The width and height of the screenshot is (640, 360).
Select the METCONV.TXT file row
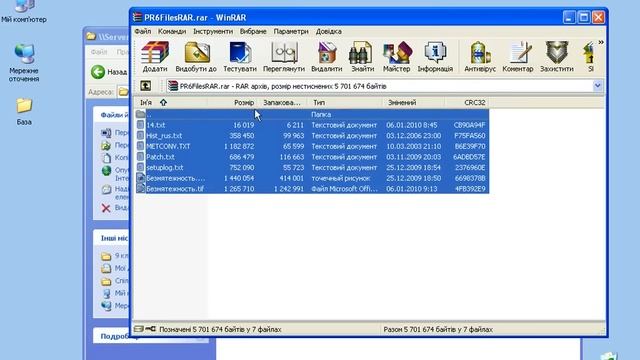pos(312,146)
